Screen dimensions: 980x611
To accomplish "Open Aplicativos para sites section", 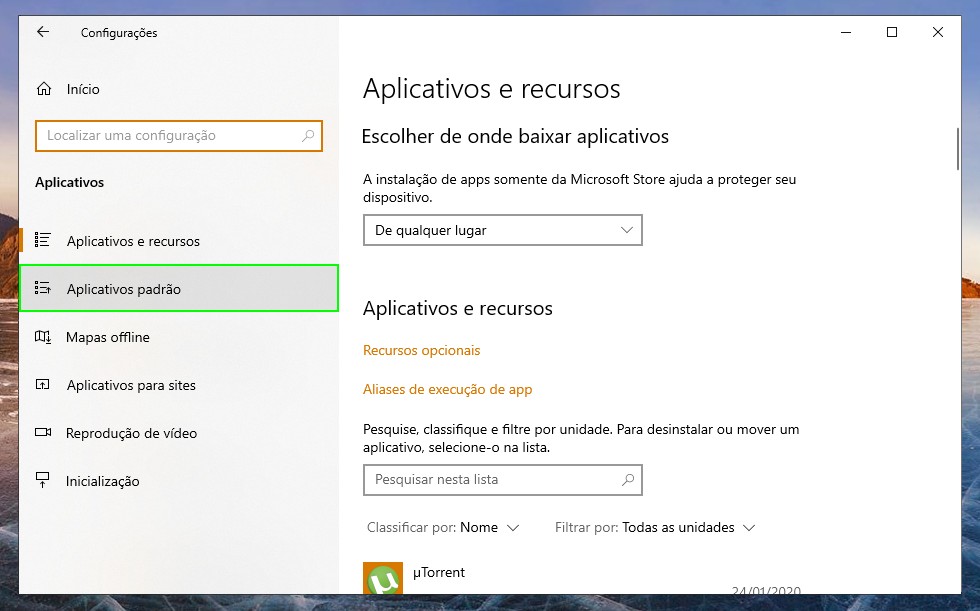I will click(178, 385).
